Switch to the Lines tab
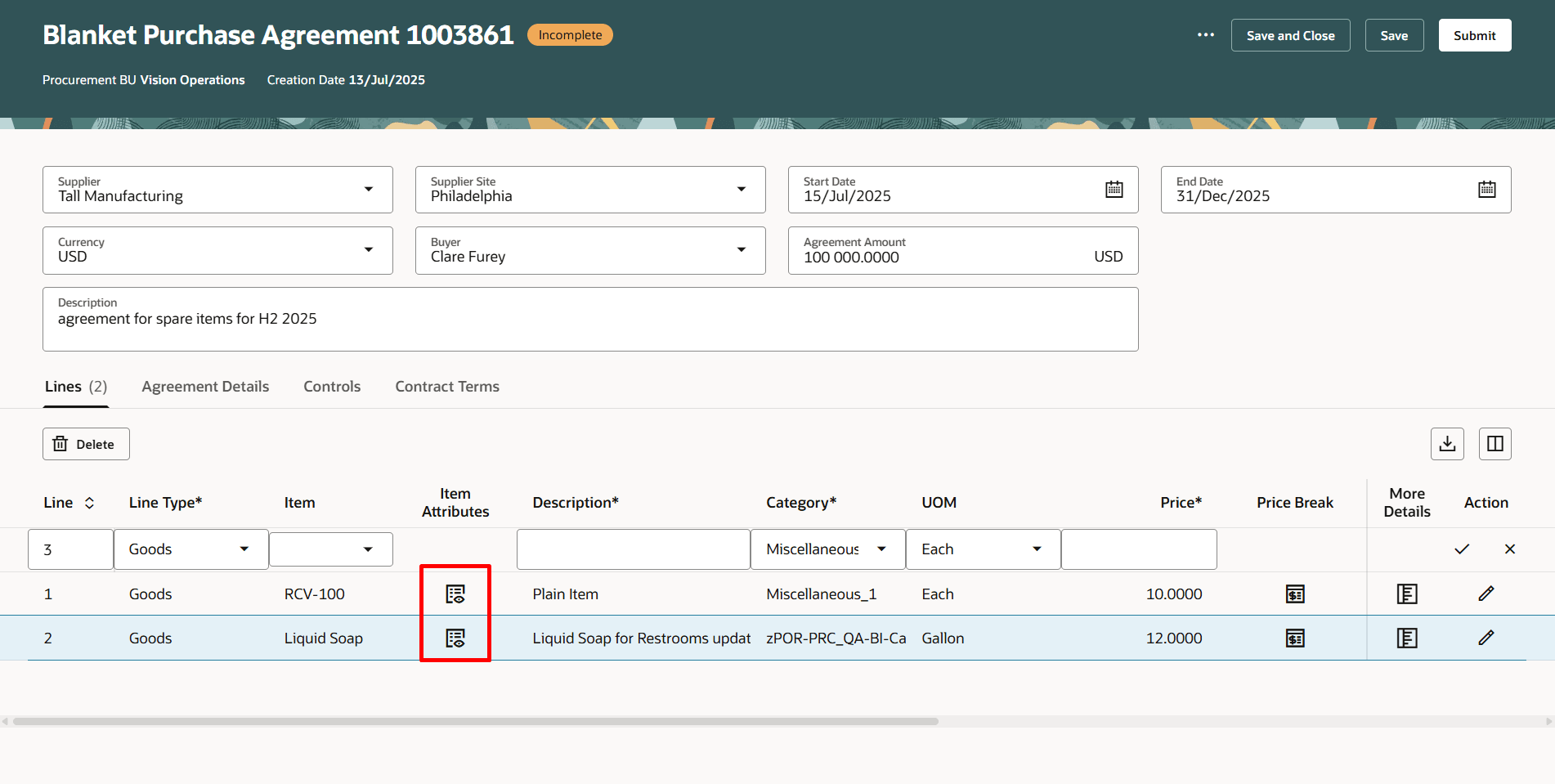Image resolution: width=1555 pixels, height=784 pixels. pyautogui.click(x=76, y=387)
